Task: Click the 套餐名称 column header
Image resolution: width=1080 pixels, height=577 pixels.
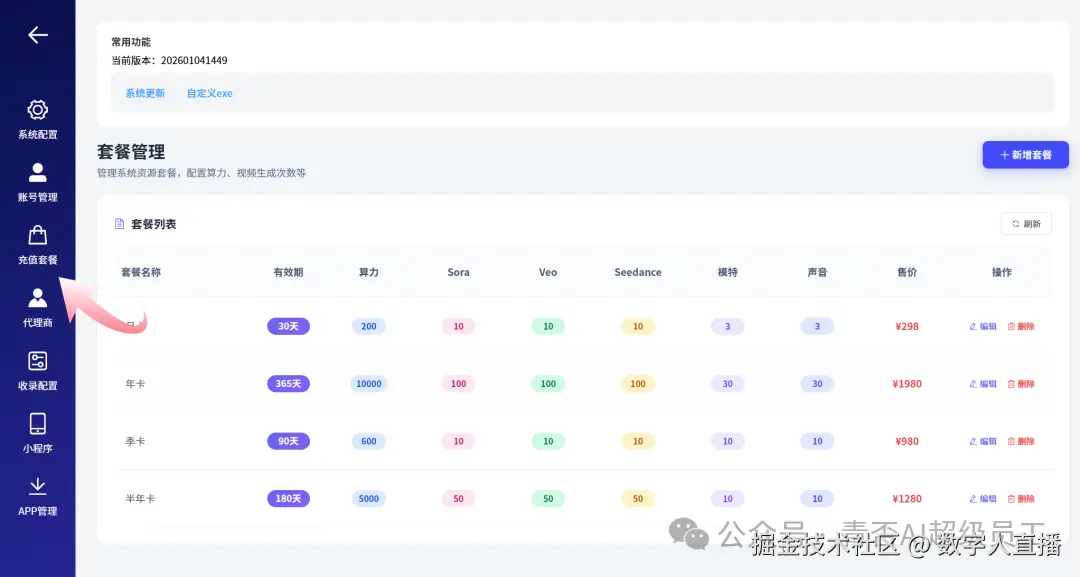Action: pos(141,272)
